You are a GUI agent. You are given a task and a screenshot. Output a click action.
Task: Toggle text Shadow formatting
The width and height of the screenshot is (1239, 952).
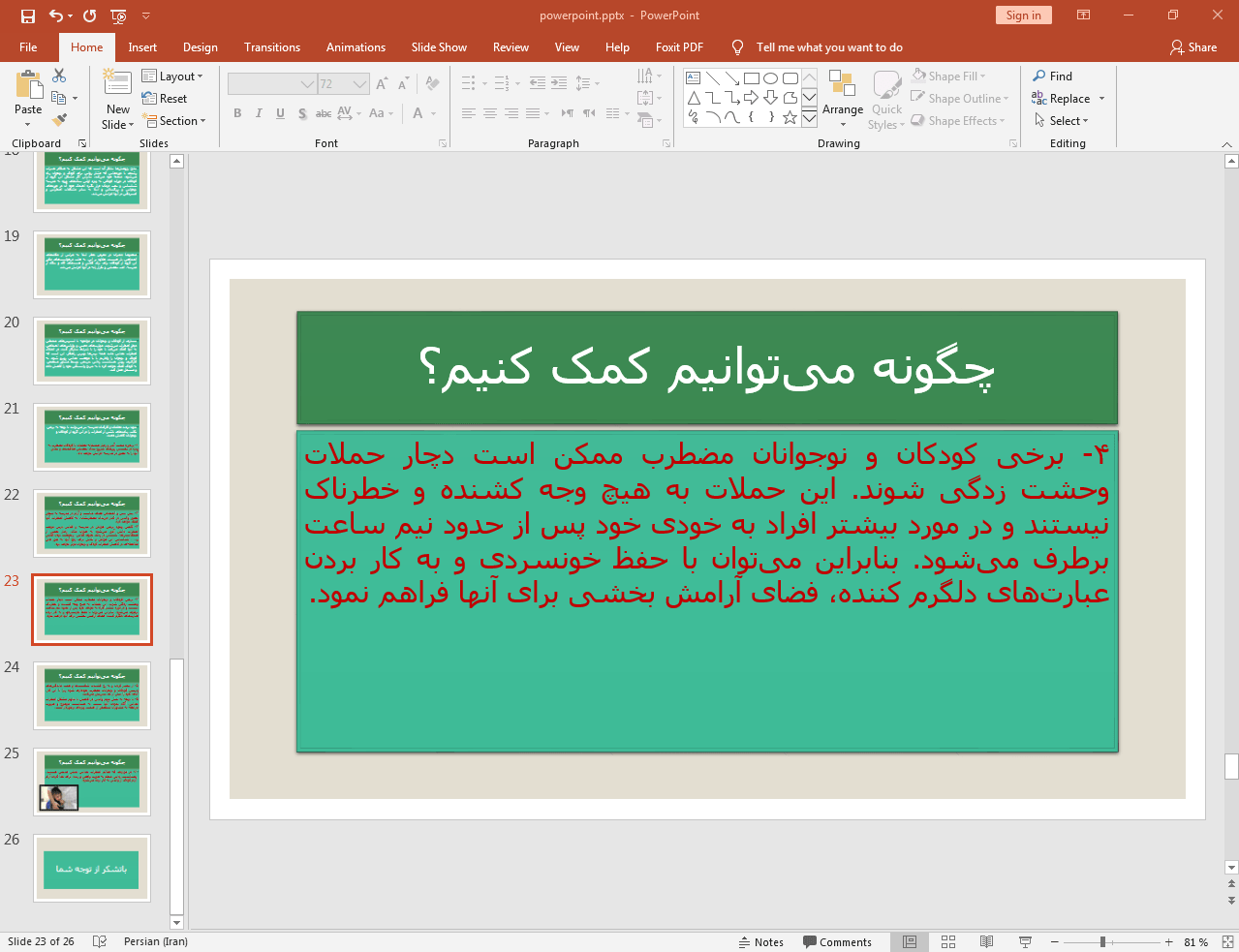click(302, 113)
